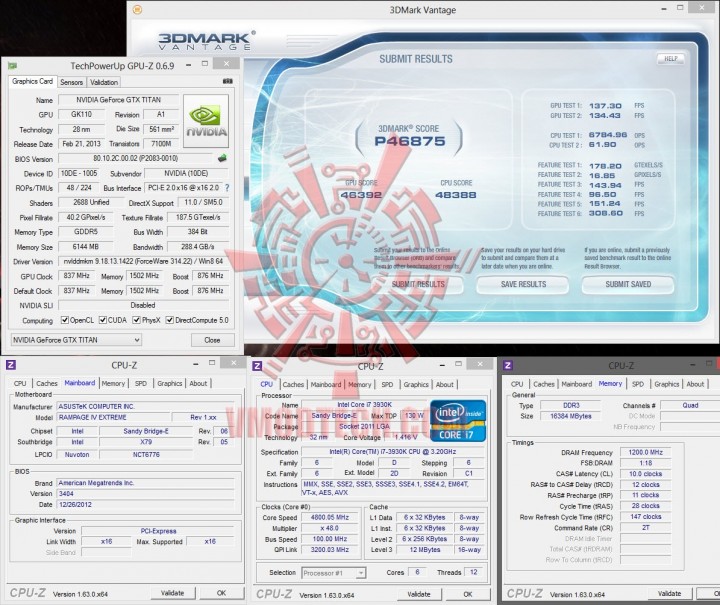
Task: Switch to the Sensors tab in GPU-Z
Action: [72, 82]
